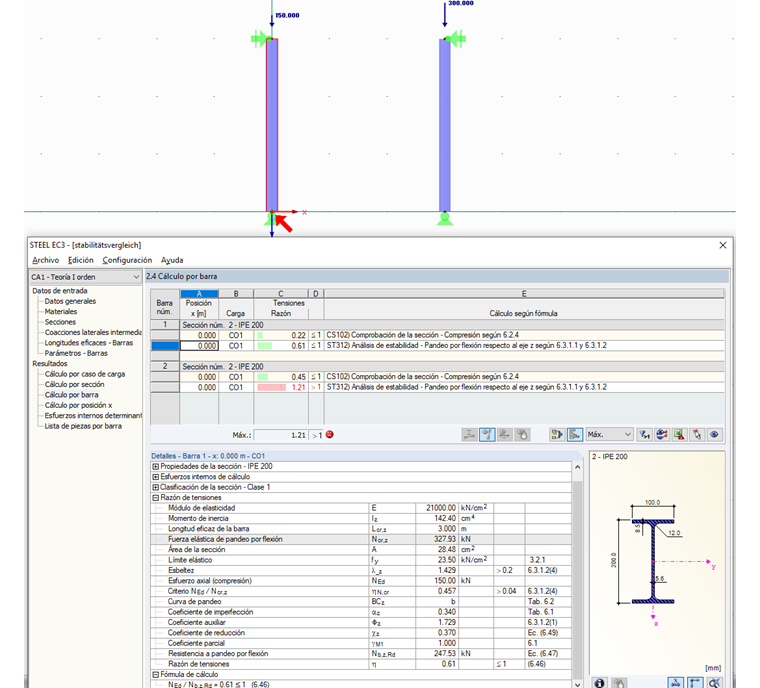Select Secciones in navigator
The image size is (760, 688).
coord(60,322)
